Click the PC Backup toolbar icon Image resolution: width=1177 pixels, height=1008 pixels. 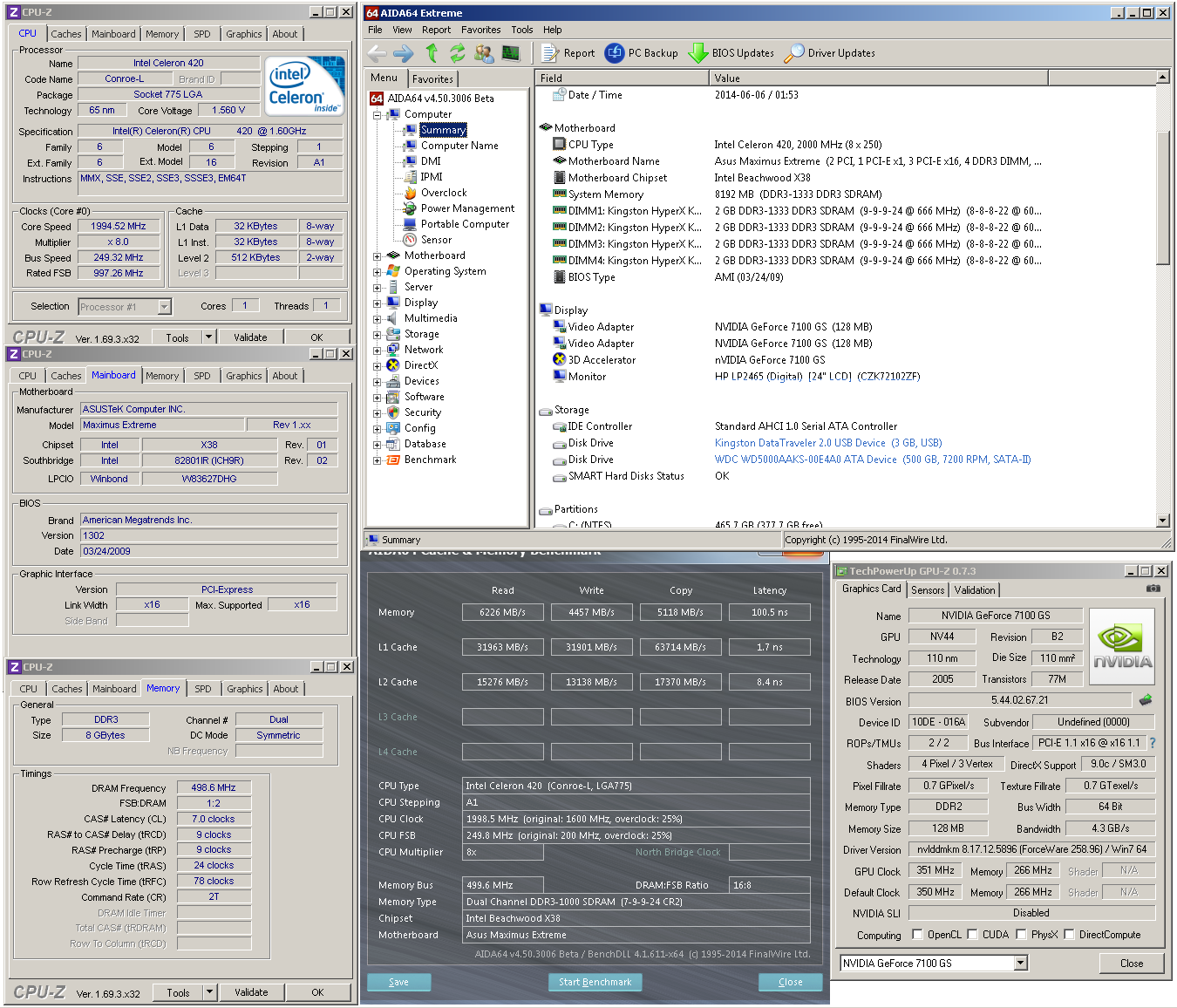[615, 53]
